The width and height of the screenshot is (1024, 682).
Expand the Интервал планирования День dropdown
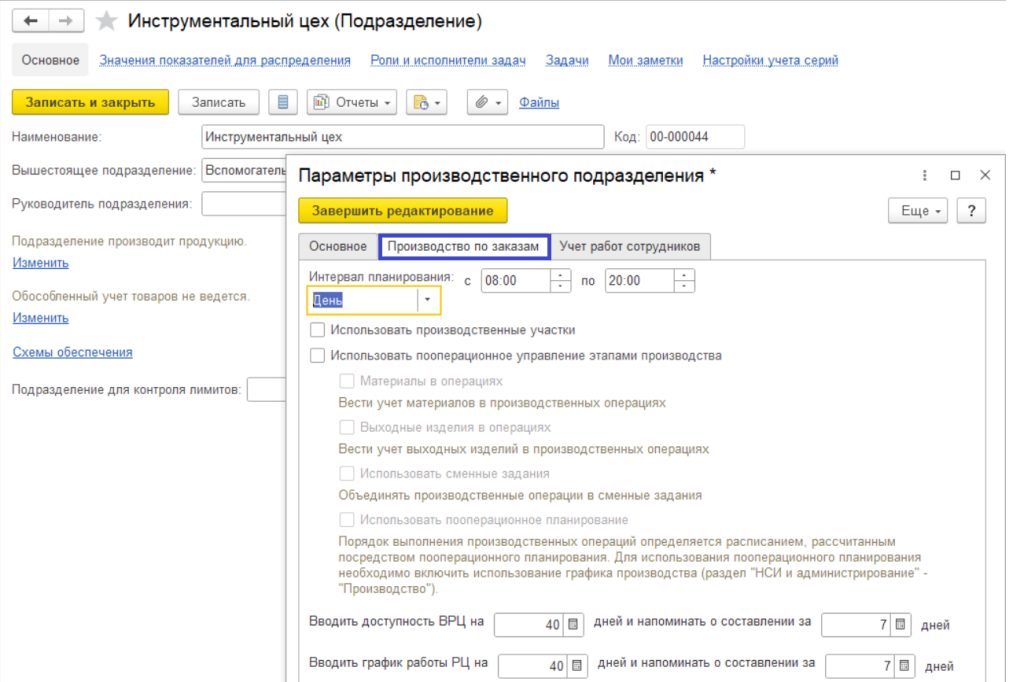428,300
